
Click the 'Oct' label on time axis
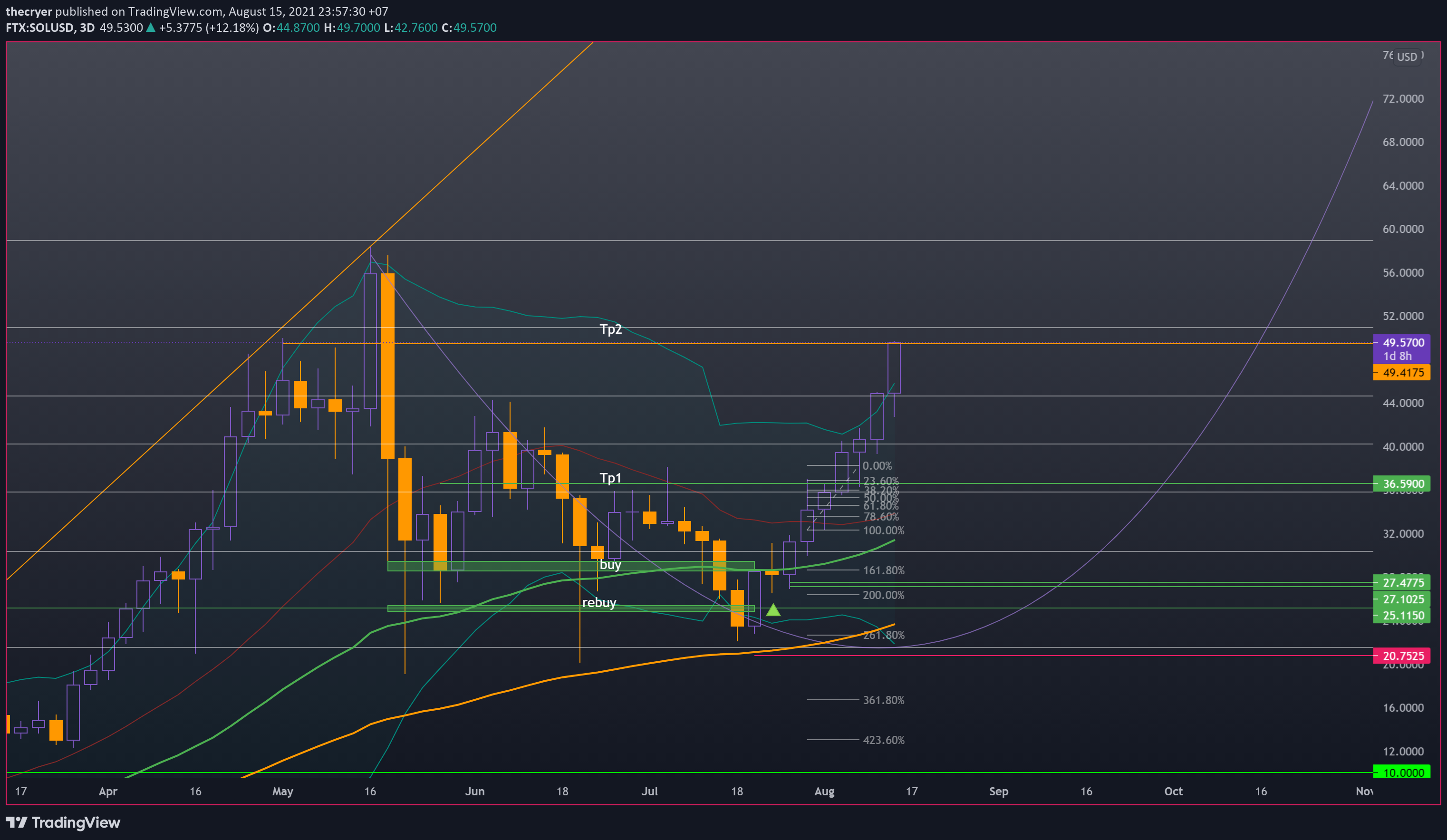(1173, 791)
